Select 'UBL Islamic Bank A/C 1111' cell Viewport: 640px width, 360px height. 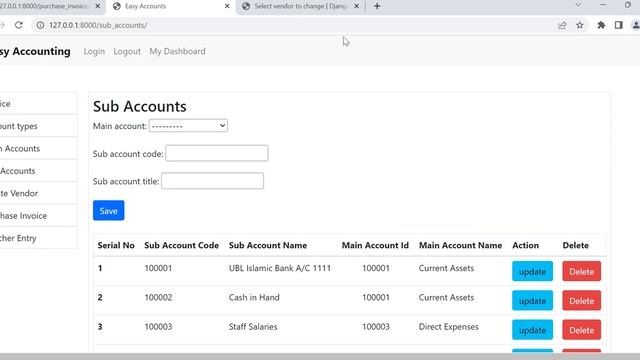coord(280,268)
